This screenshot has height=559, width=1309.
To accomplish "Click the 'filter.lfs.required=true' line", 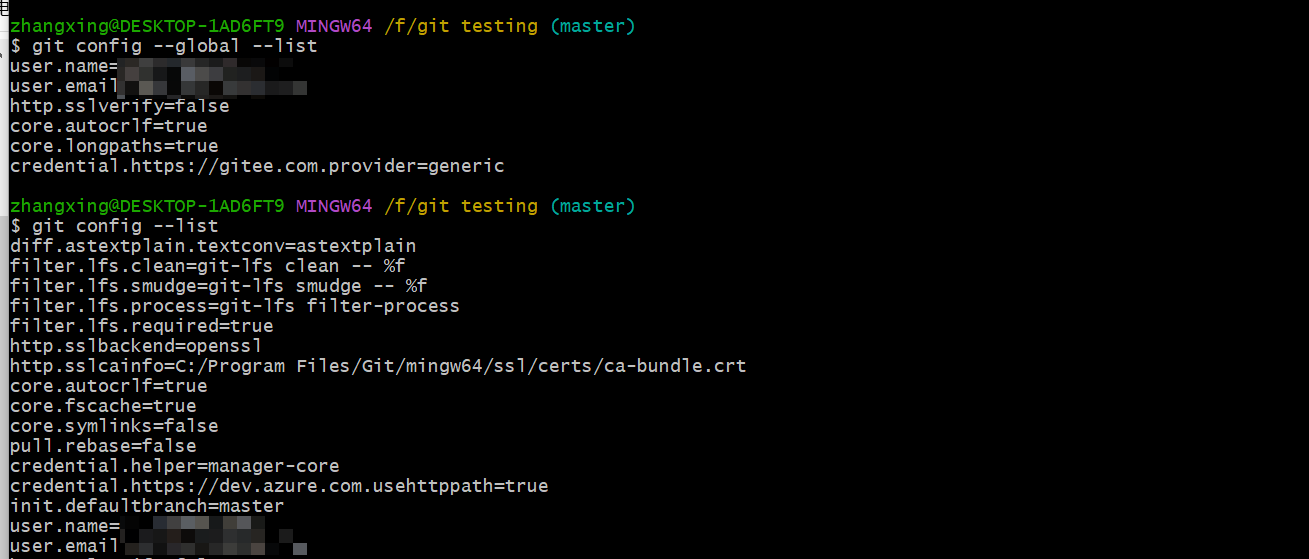I will 142,326.
